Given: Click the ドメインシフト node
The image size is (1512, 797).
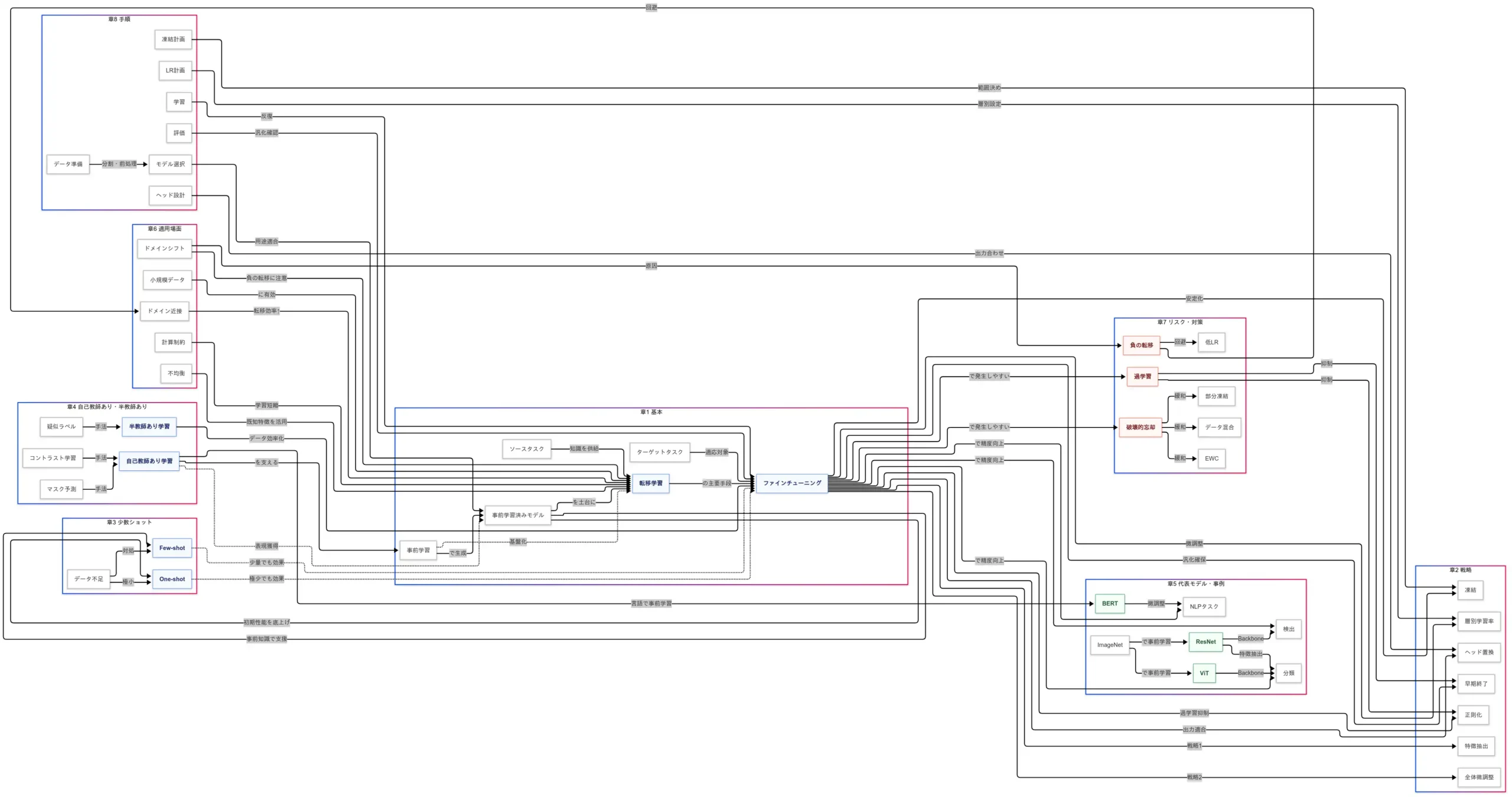Looking at the screenshot, I should (164, 249).
